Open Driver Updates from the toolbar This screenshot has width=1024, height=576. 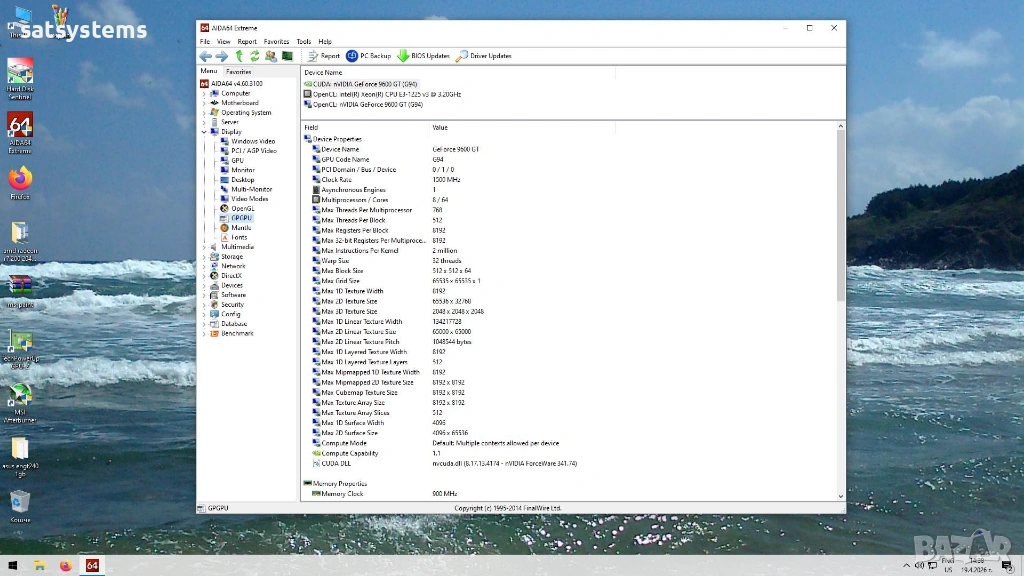484,56
